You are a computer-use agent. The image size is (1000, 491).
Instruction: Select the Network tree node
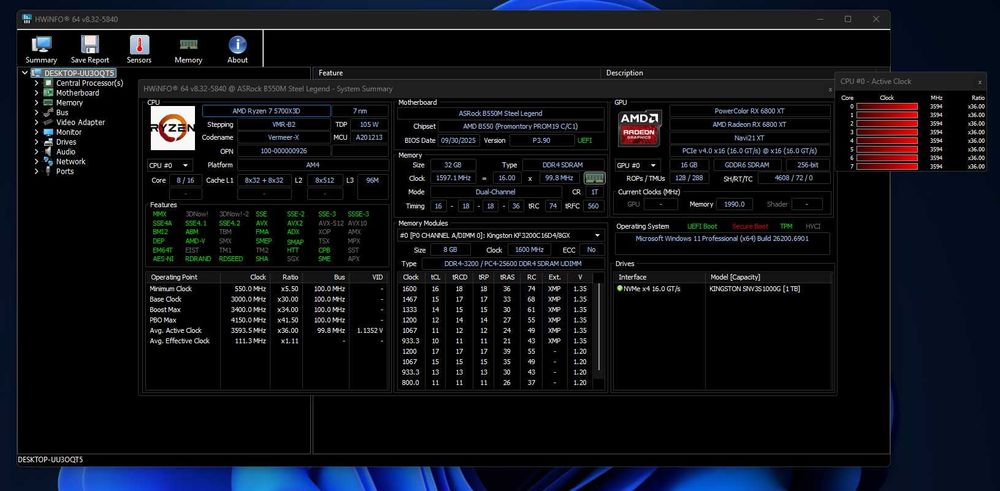pyautogui.click(x=71, y=161)
